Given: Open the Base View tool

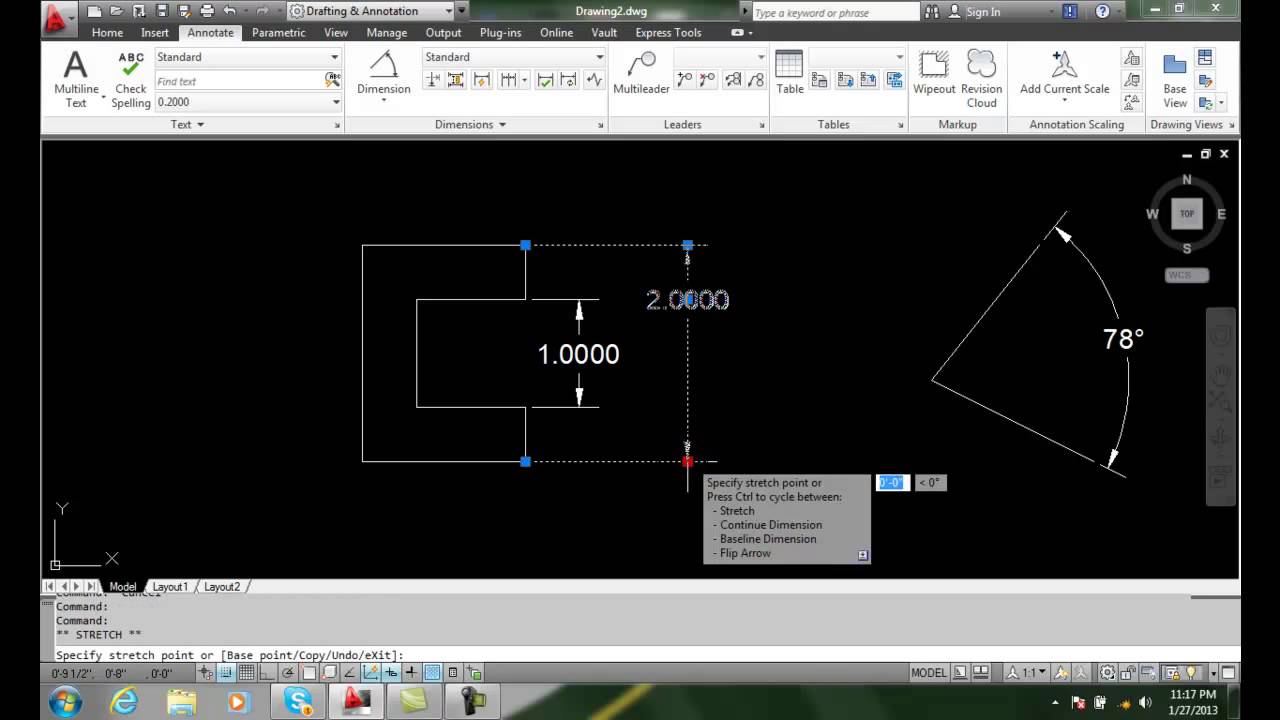Looking at the screenshot, I should coord(1175,79).
